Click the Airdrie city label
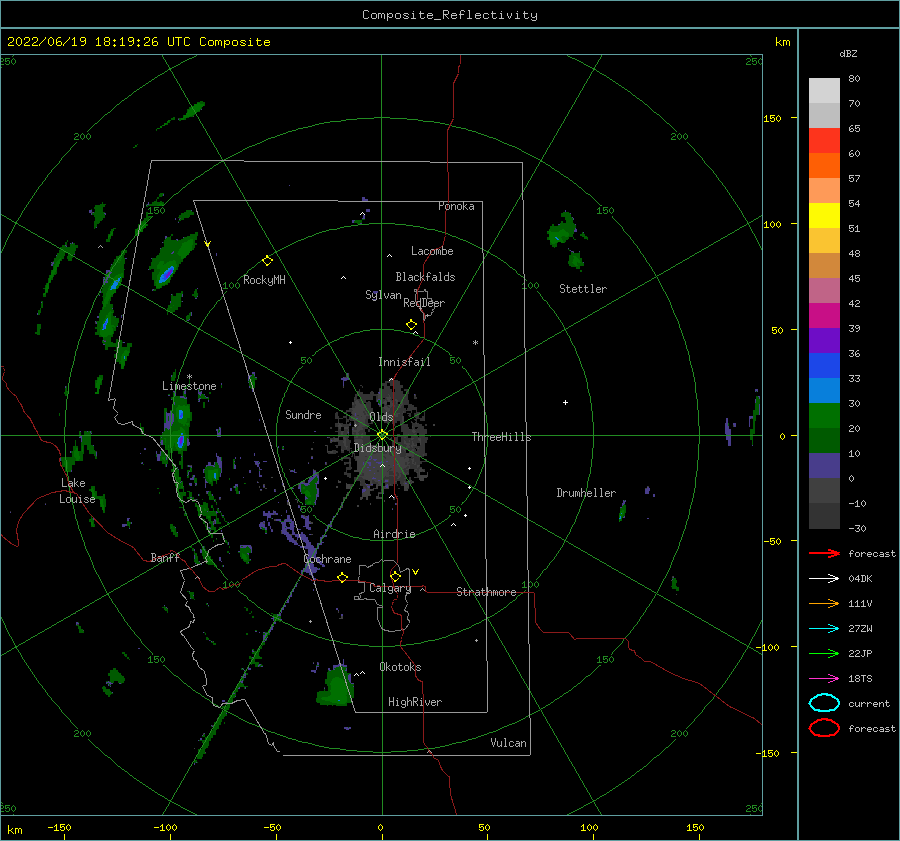Screen dimensions: 900x841 point(394,534)
